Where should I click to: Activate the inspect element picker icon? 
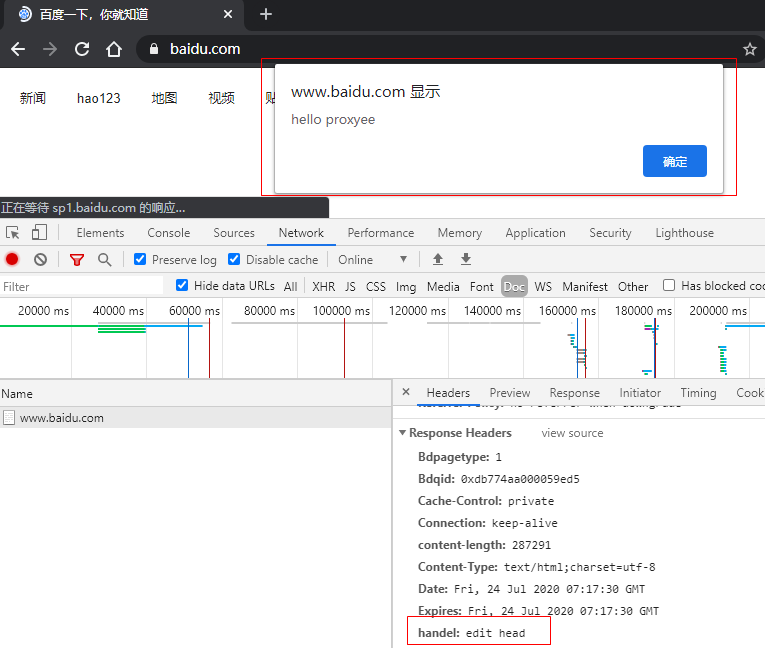point(13,233)
